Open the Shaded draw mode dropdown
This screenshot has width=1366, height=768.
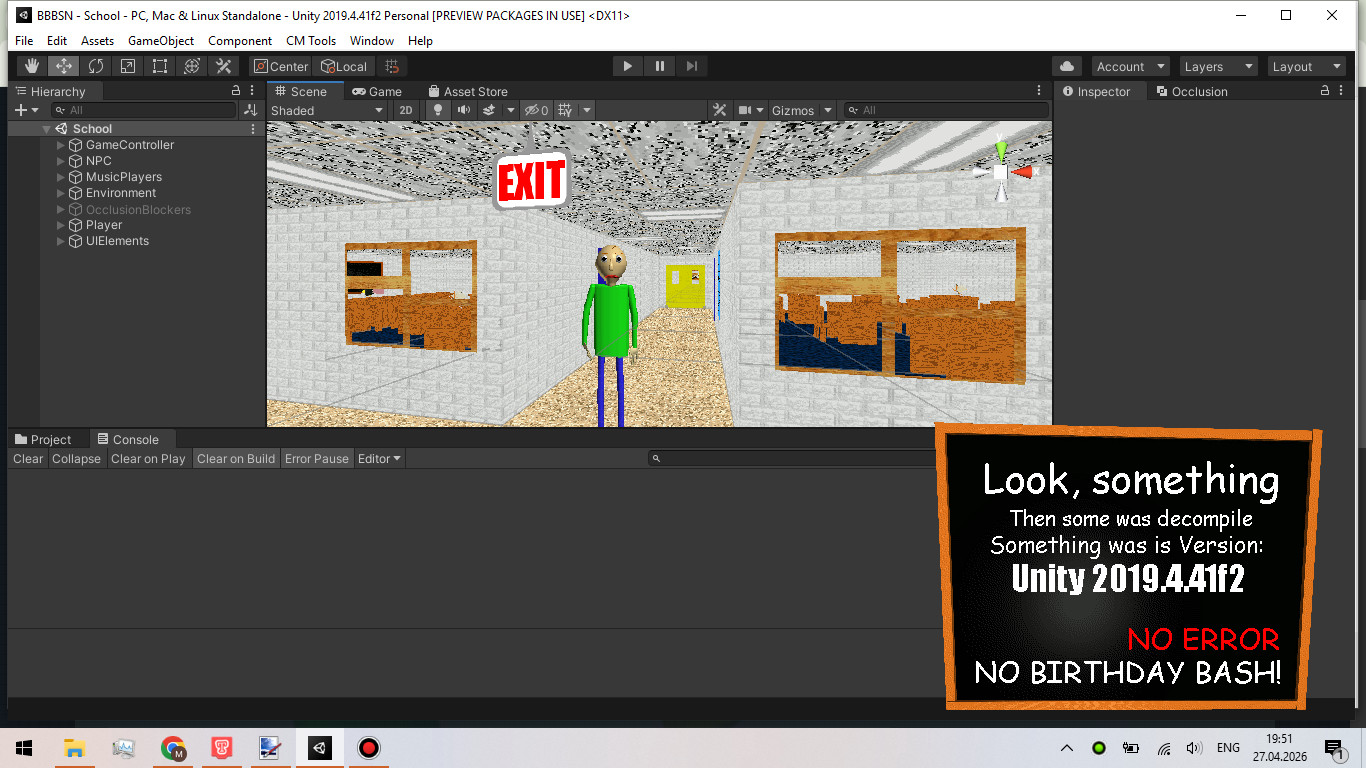pyautogui.click(x=328, y=110)
